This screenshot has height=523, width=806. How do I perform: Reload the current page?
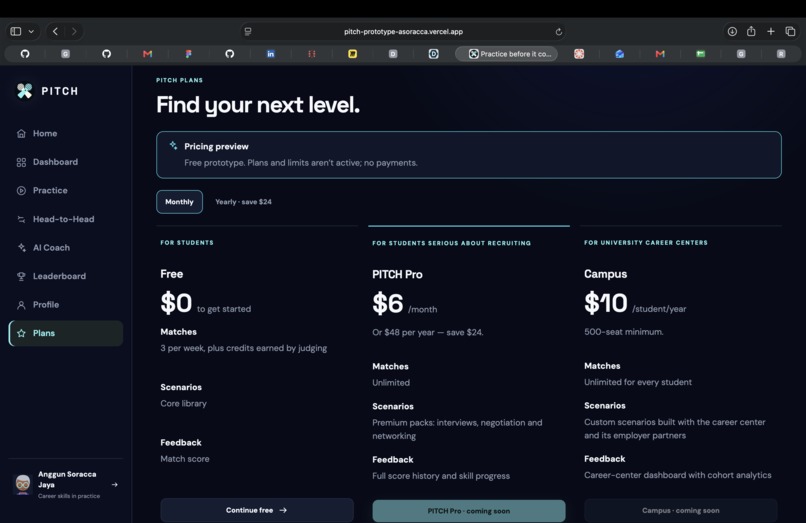click(x=559, y=31)
